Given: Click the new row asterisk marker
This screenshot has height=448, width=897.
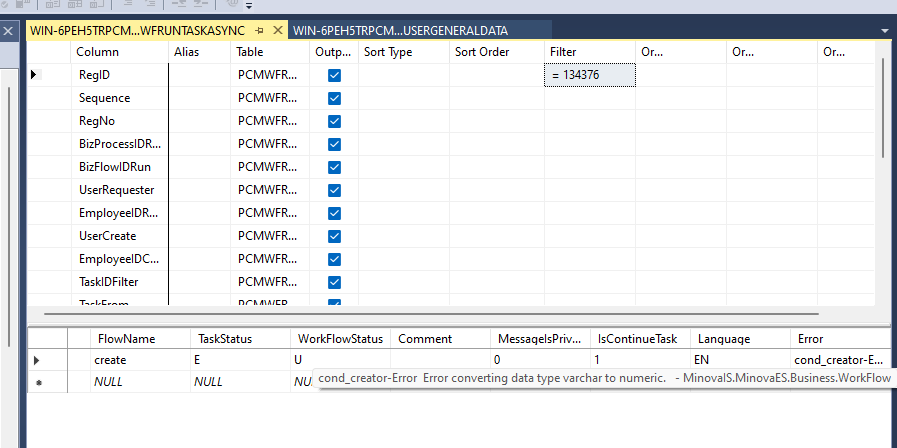Looking at the screenshot, I should pos(38,382).
